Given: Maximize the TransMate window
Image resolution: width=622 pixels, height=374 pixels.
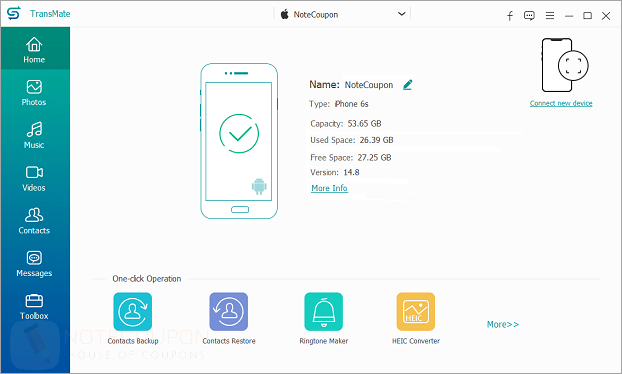Looking at the screenshot, I should [587, 15].
